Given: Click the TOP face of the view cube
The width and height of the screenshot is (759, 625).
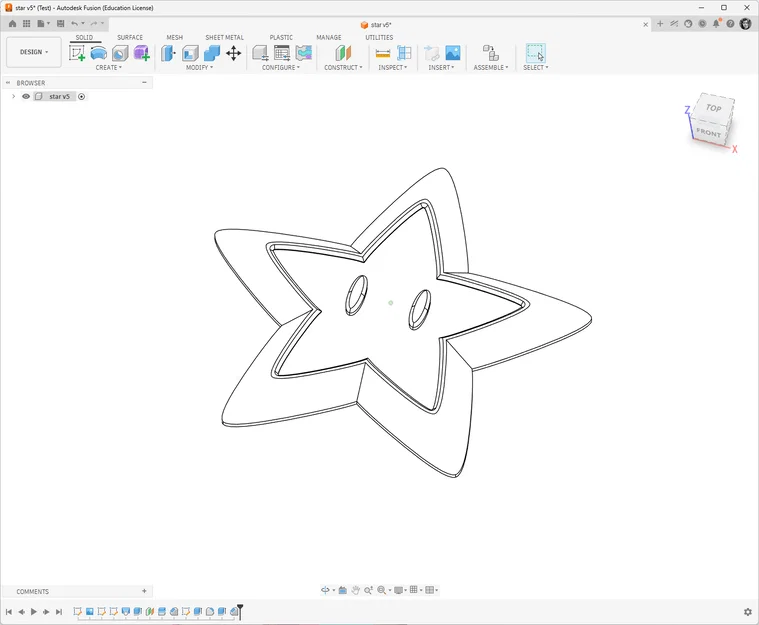Looking at the screenshot, I should click(713, 107).
